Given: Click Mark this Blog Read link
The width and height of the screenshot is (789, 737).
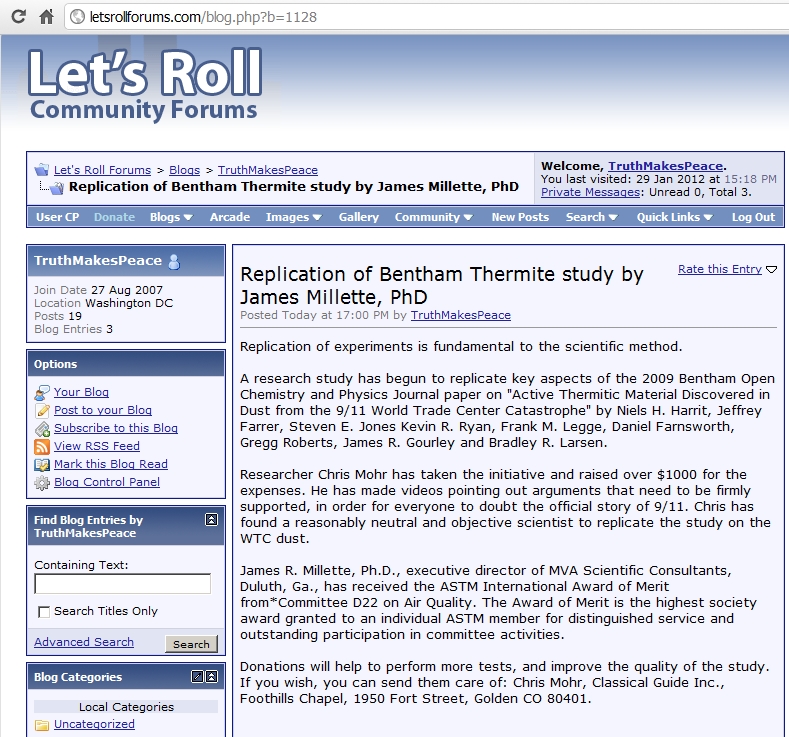Looking at the screenshot, I should tap(111, 464).
